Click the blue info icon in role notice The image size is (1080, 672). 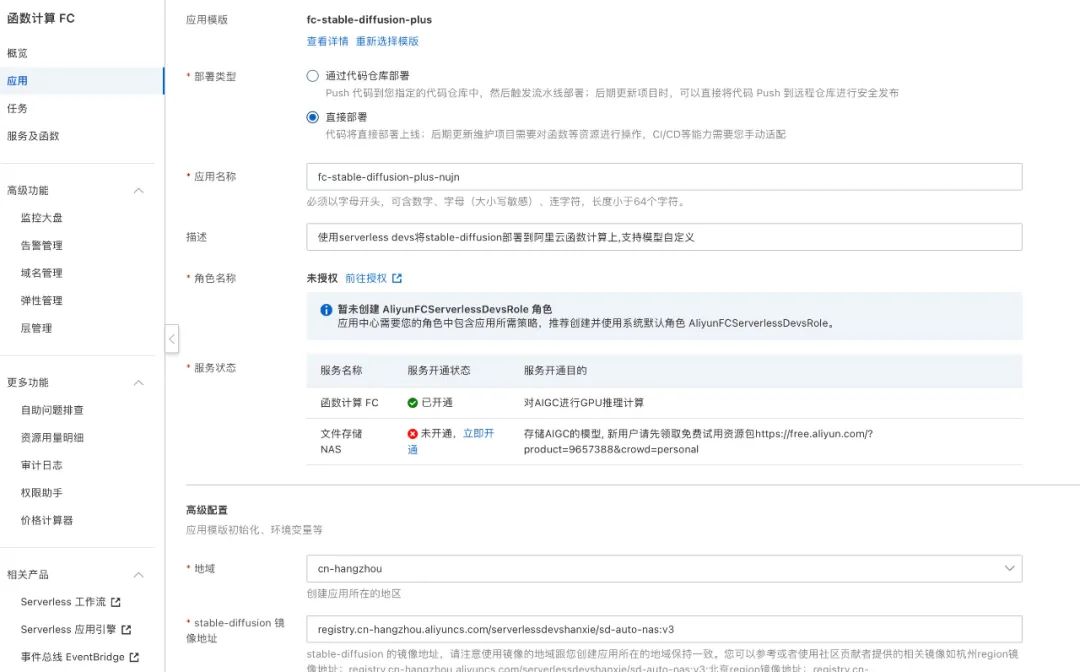click(326, 310)
